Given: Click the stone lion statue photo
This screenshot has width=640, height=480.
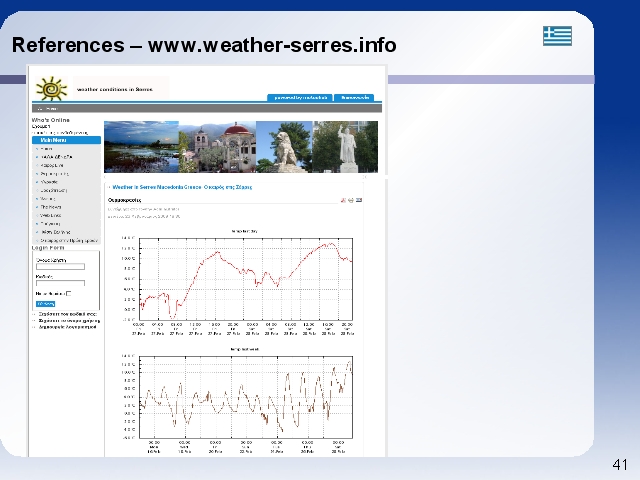Looking at the screenshot, I should [x=284, y=147].
